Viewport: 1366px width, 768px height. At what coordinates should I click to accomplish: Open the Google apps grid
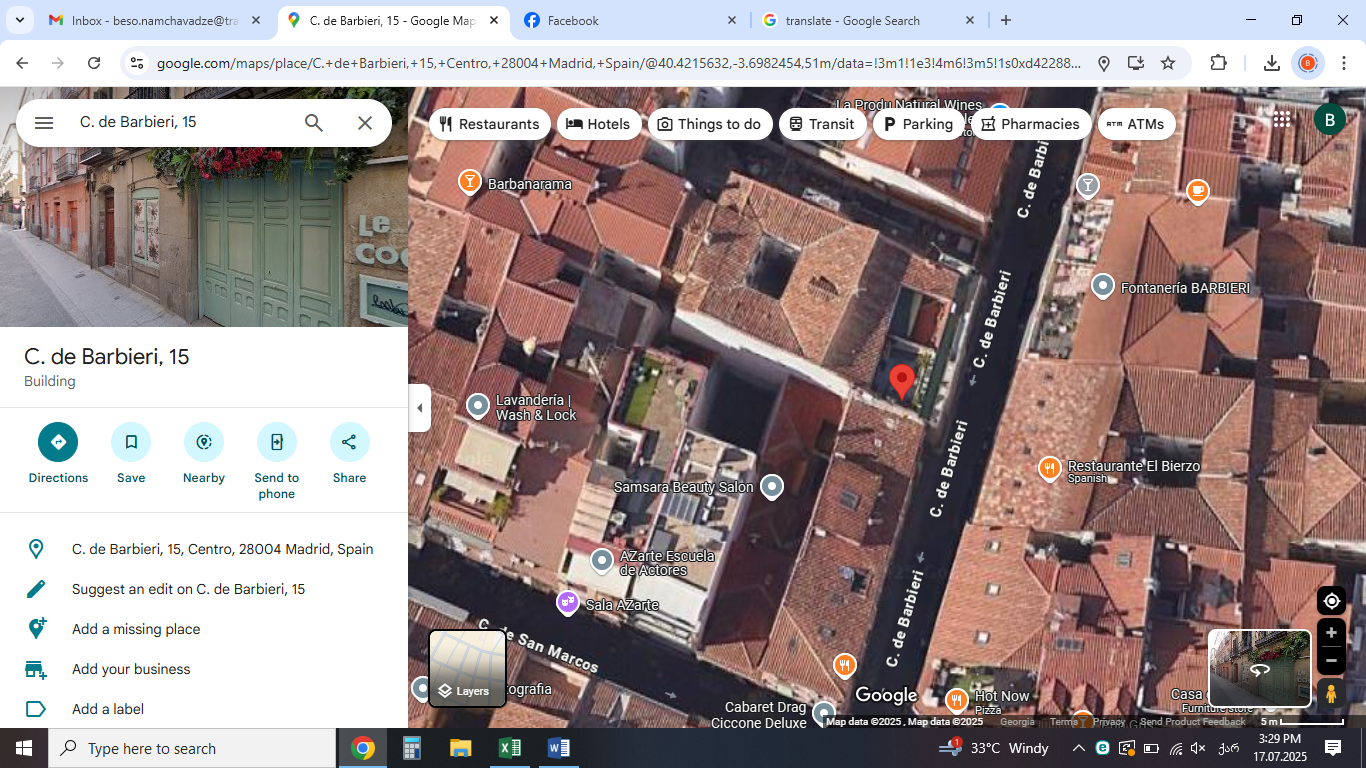coord(1282,120)
